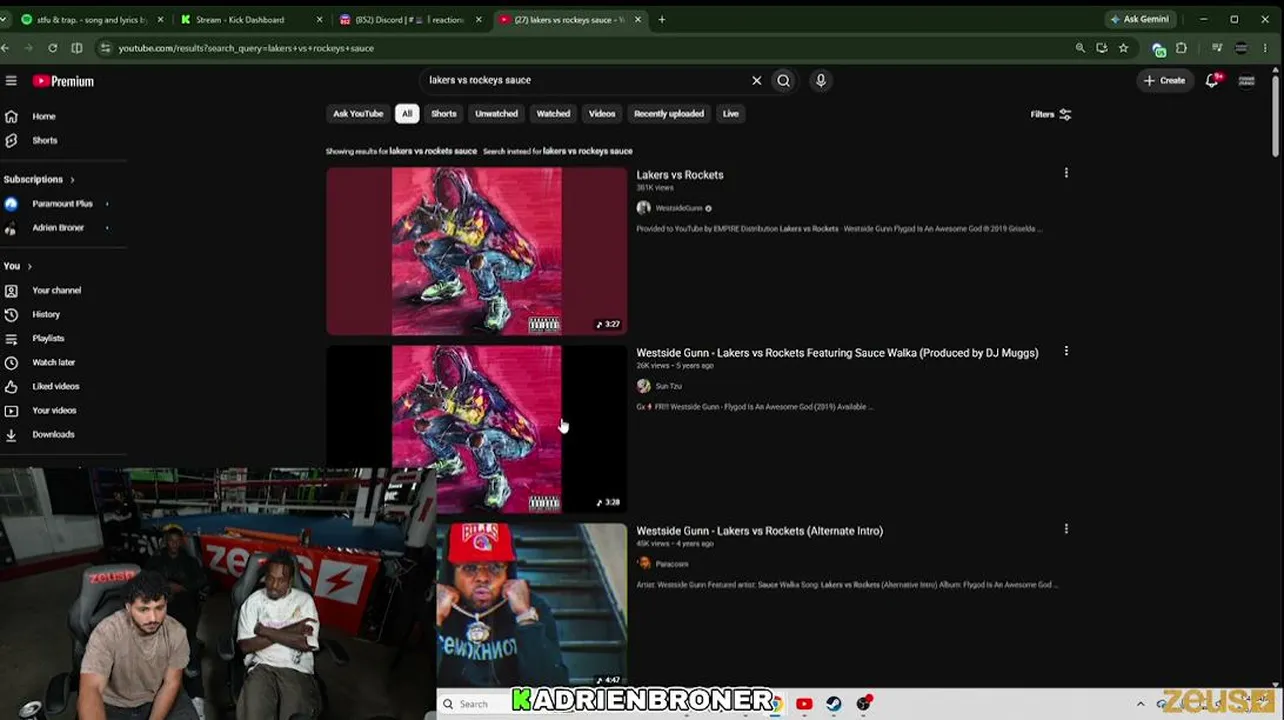Screen dimensions: 1284x720
Task: Play the 3:28 Sauce Walka thumbnail
Action: point(477,429)
